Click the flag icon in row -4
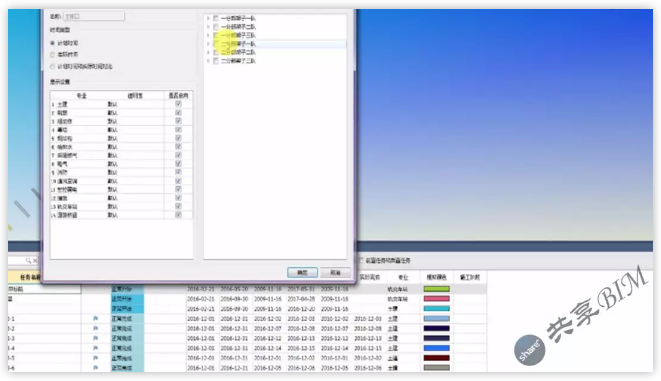This screenshot has width=661, height=381. tap(95, 349)
